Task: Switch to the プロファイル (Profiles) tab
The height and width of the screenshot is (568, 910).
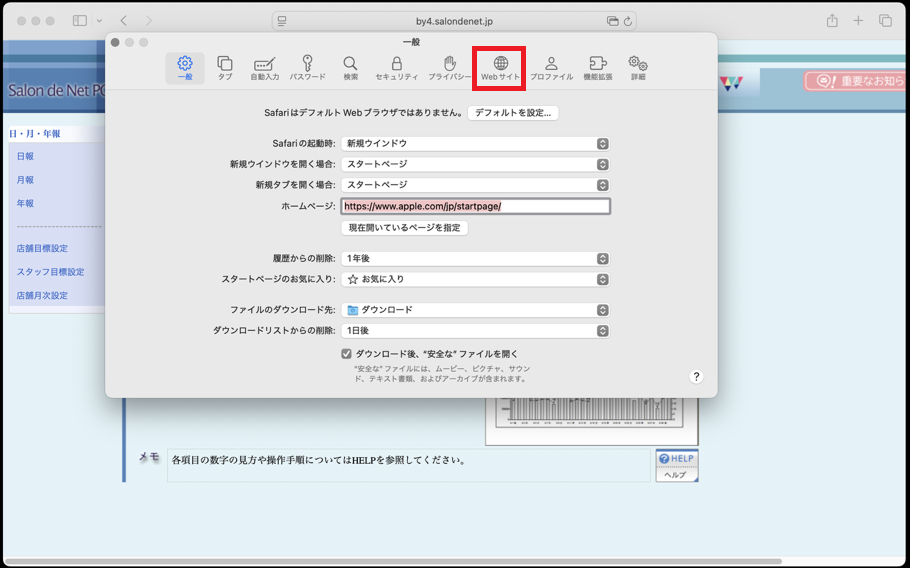Action: 551,67
